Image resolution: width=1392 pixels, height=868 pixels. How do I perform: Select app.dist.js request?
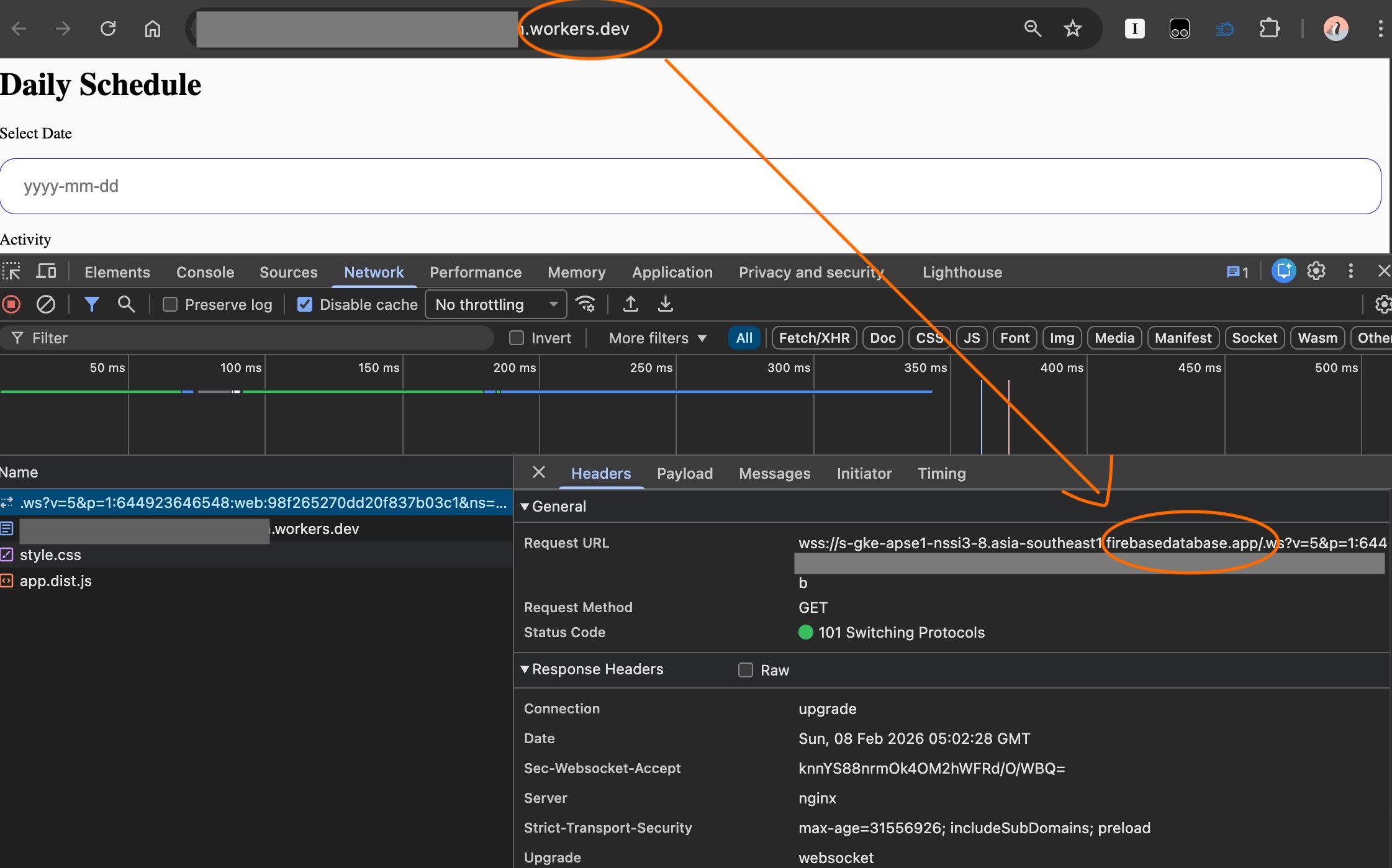[56, 581]
